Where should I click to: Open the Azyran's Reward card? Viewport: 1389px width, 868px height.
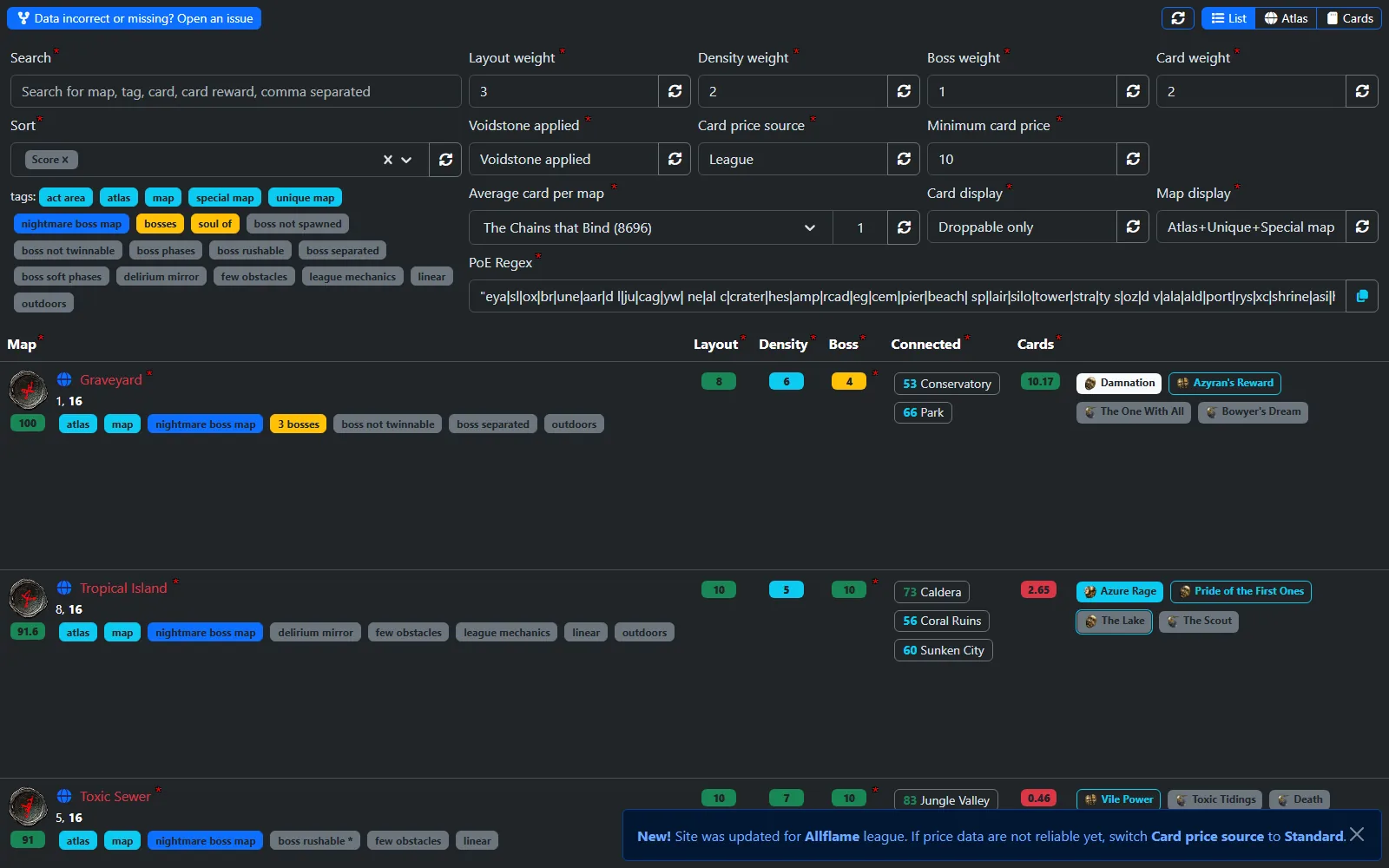pos(1225,383)
